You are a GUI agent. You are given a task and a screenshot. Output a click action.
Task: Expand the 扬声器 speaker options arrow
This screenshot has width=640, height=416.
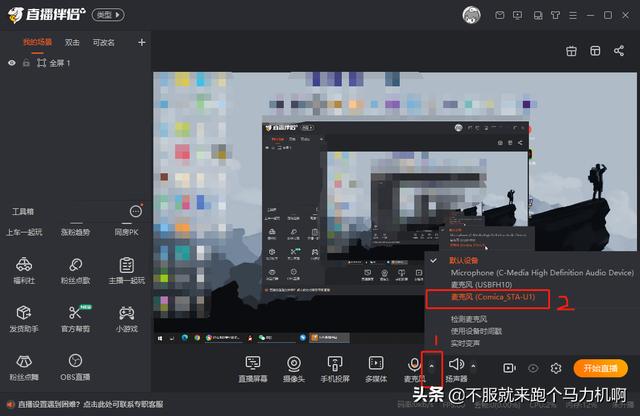(473, 366)
